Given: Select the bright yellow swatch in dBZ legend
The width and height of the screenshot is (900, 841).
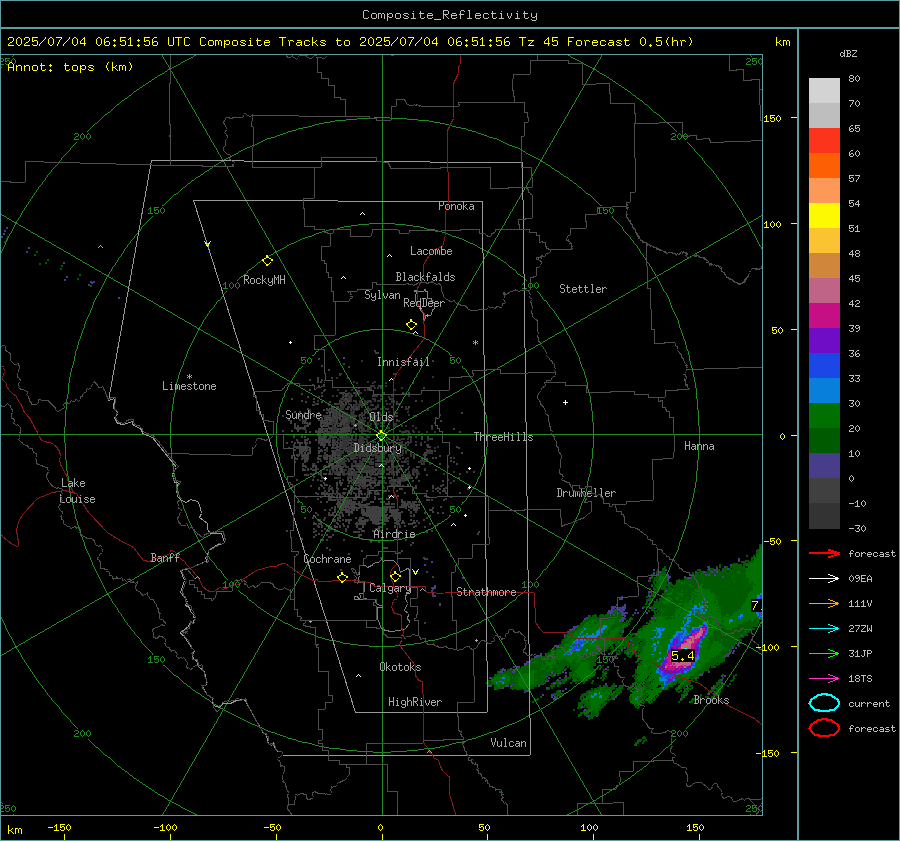Looking at the screenshot, I should [824, 215].
